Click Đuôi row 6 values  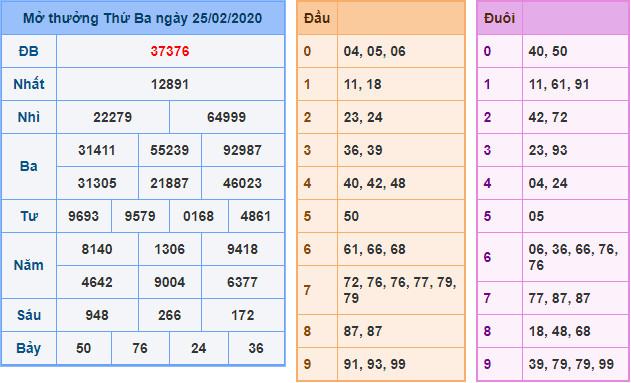pos(573,257)
